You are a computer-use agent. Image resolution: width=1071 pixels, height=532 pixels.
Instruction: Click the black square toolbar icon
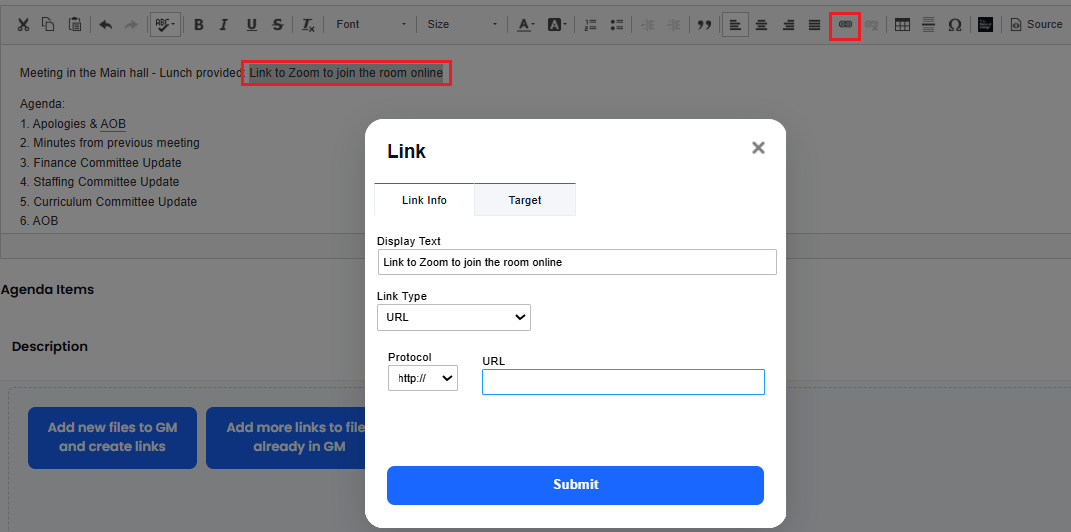tap(985, 25)
